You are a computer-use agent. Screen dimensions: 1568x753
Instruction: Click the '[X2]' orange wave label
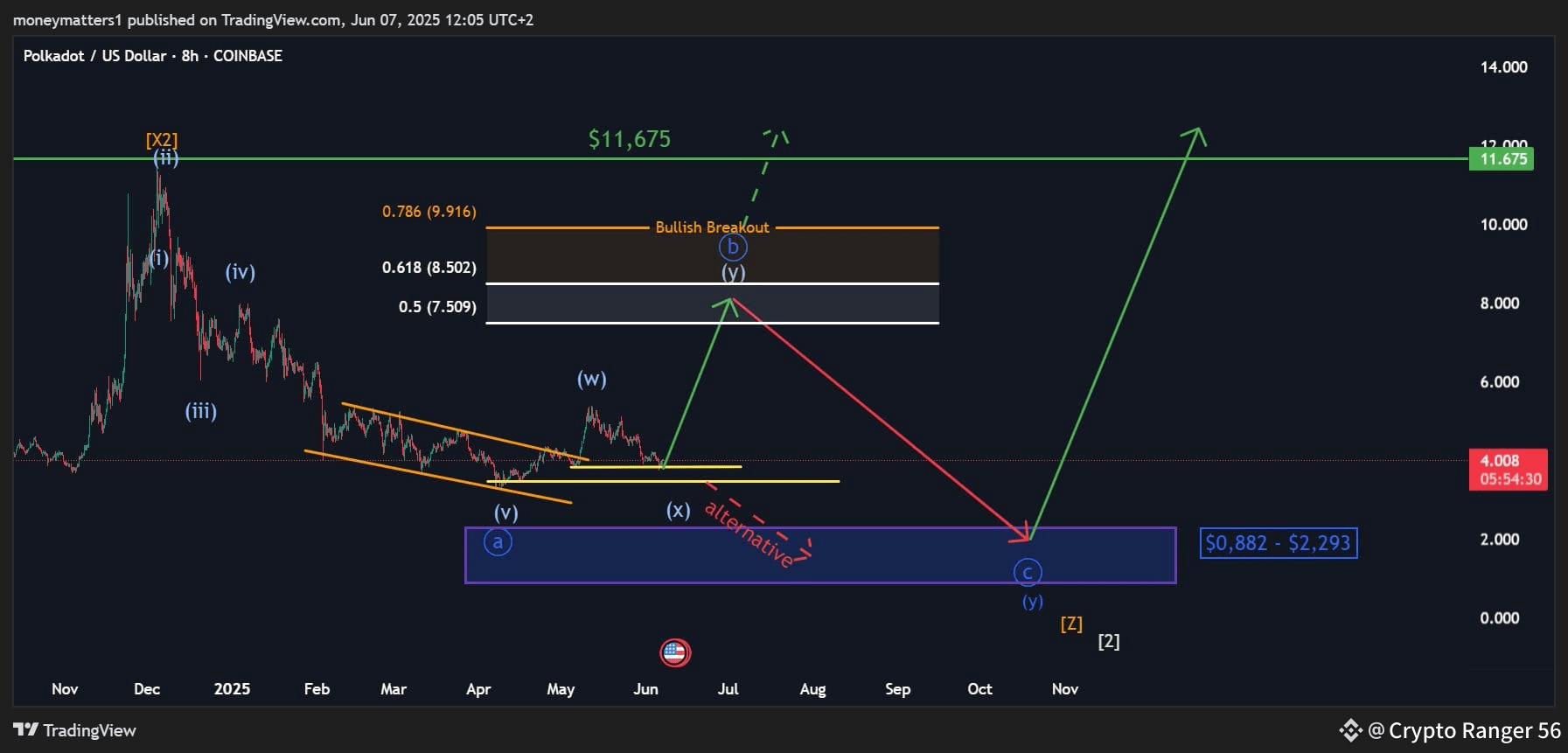click(x=162, y=140)
